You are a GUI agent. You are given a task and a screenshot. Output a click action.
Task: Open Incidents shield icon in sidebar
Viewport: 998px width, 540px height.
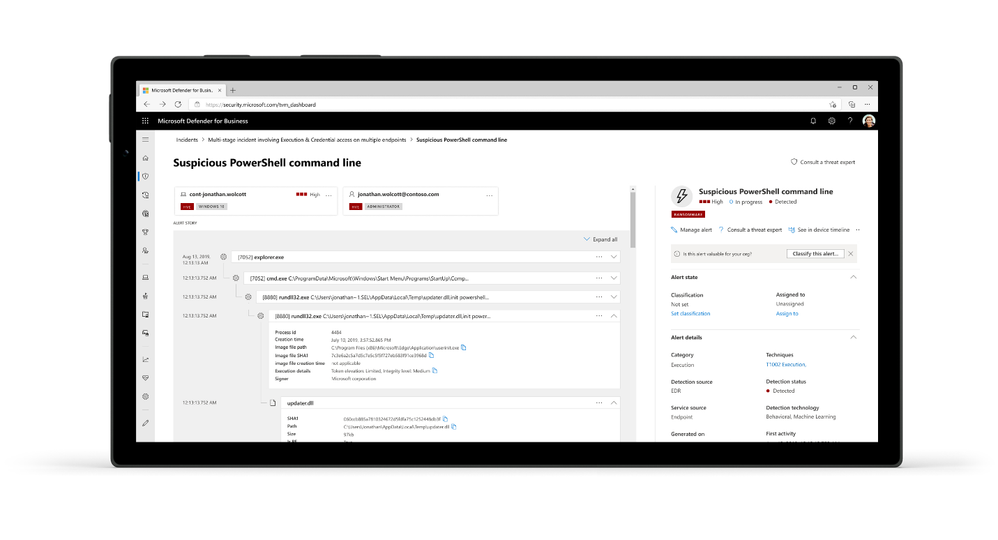146,176
